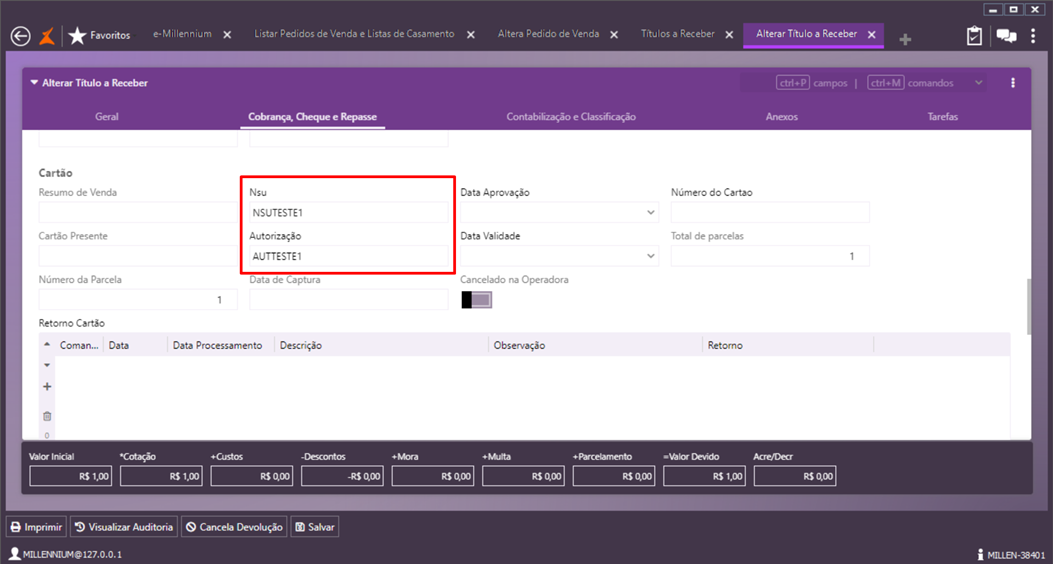Image resolution: width=1053 pixels, height=564 pixels.
Task: Open Contabilização e Classificação tab
Action: [x=571, y=117]
